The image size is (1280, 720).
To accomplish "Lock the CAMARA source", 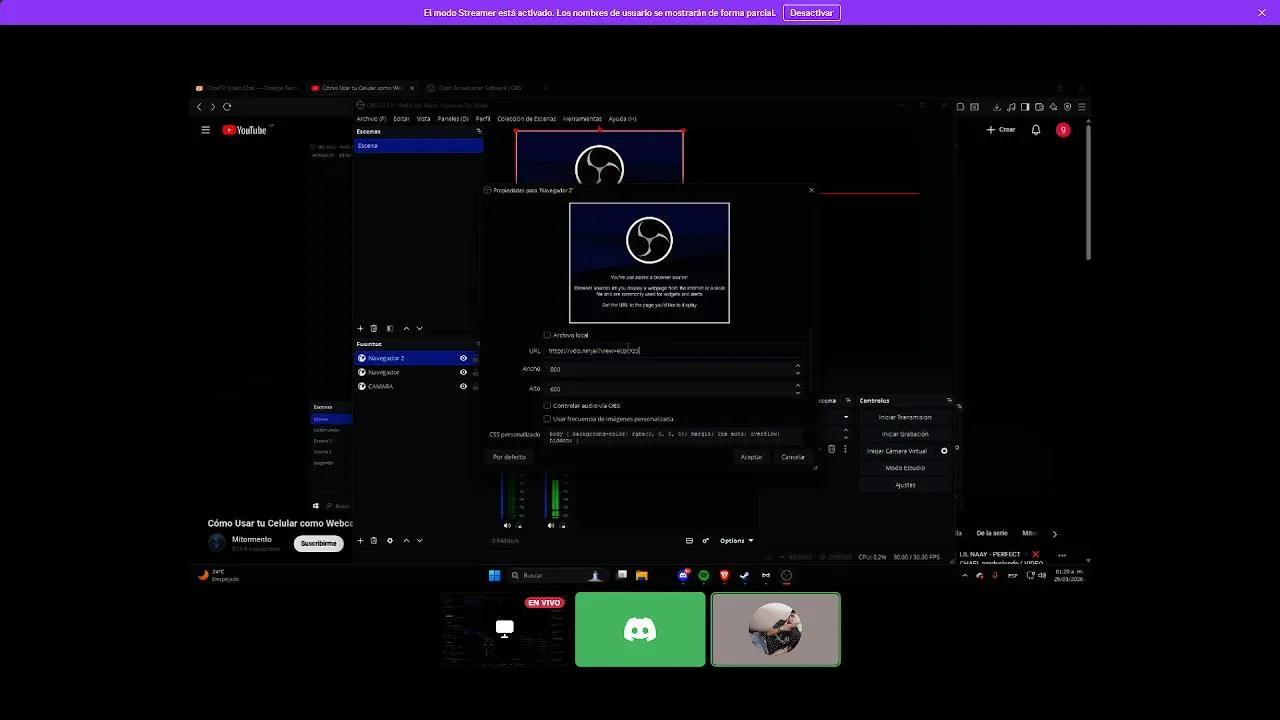I will click(475, 386).
